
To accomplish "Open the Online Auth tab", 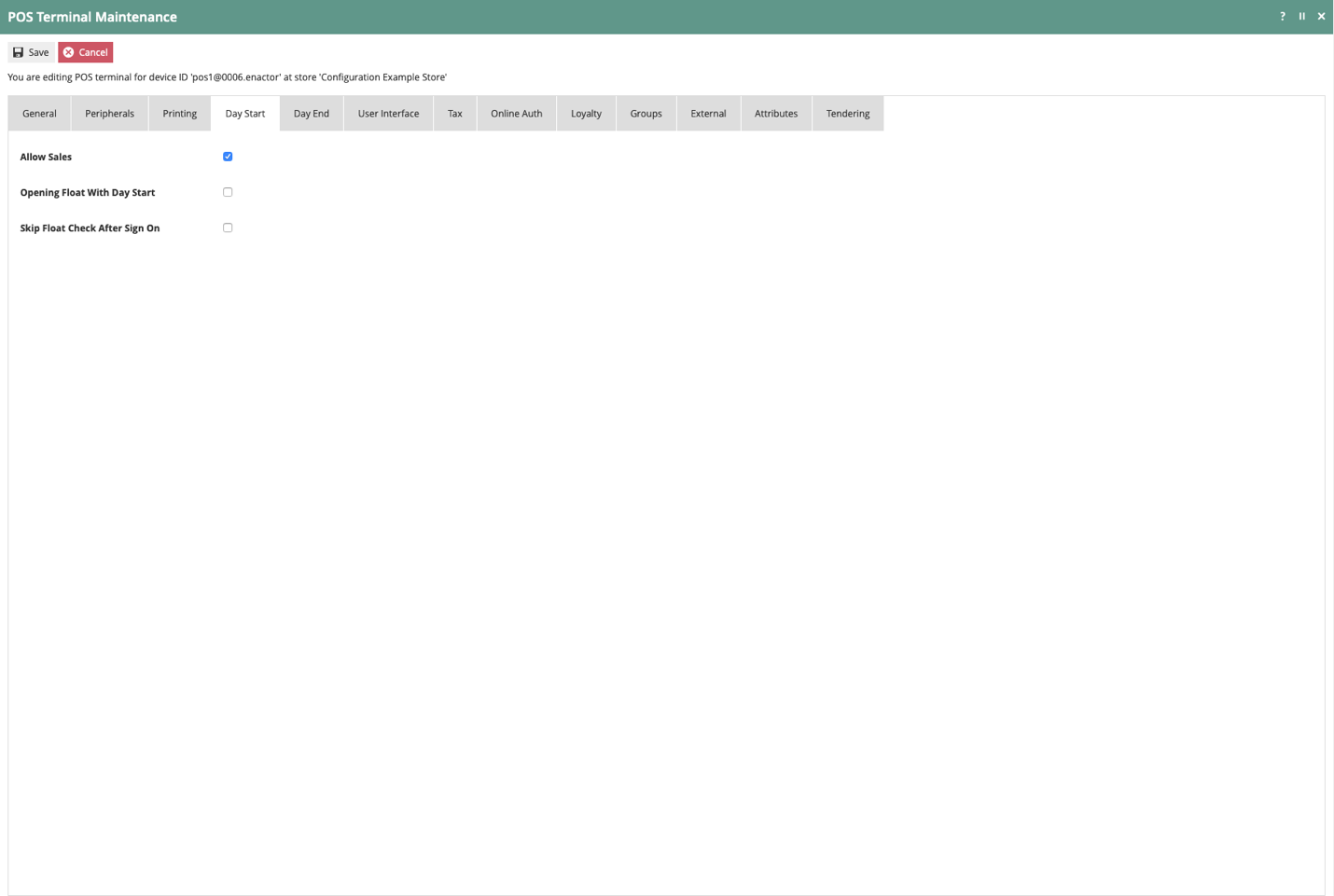I will (x=517, y=114).
